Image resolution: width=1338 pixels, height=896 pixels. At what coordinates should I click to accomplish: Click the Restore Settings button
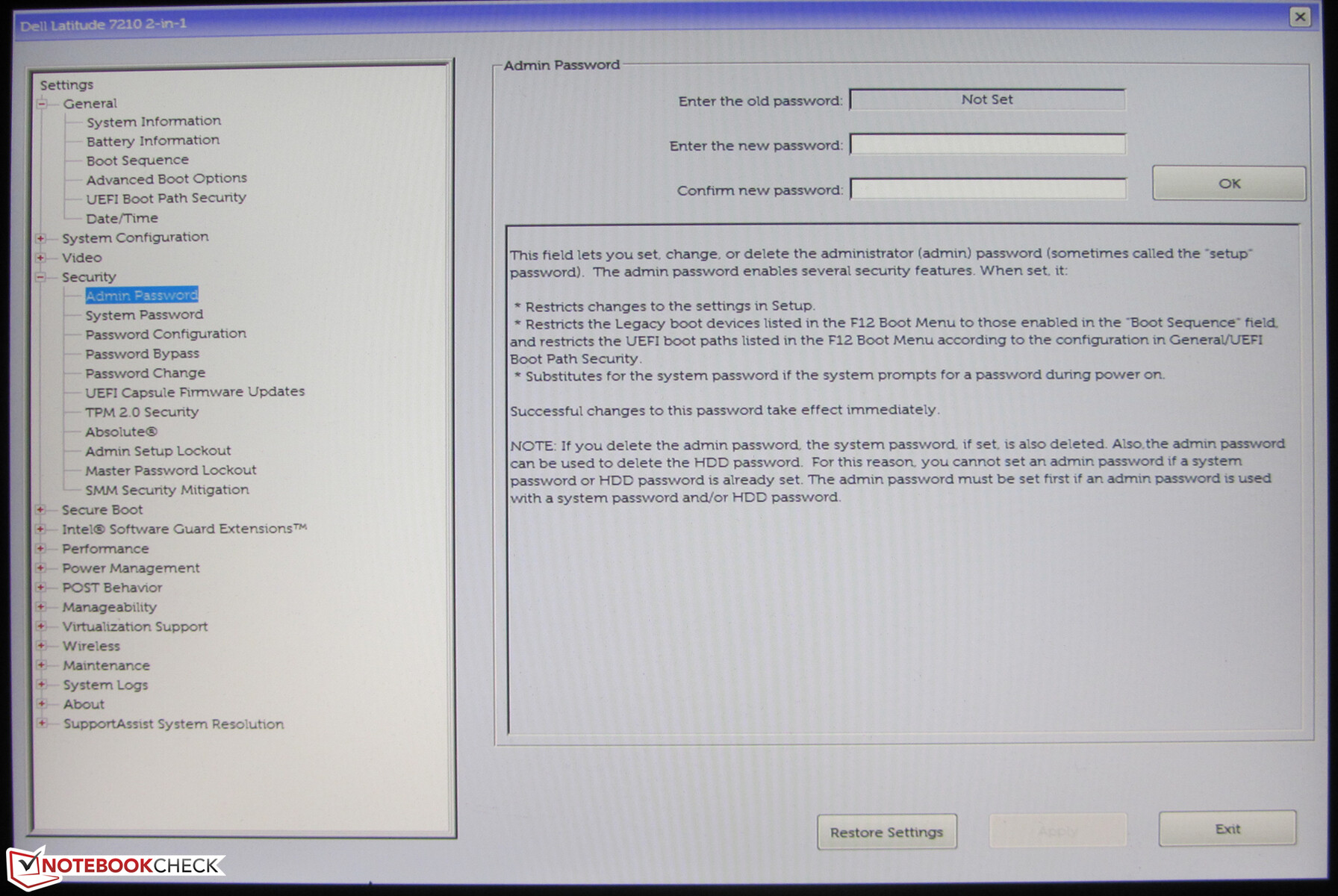point(887,832)
